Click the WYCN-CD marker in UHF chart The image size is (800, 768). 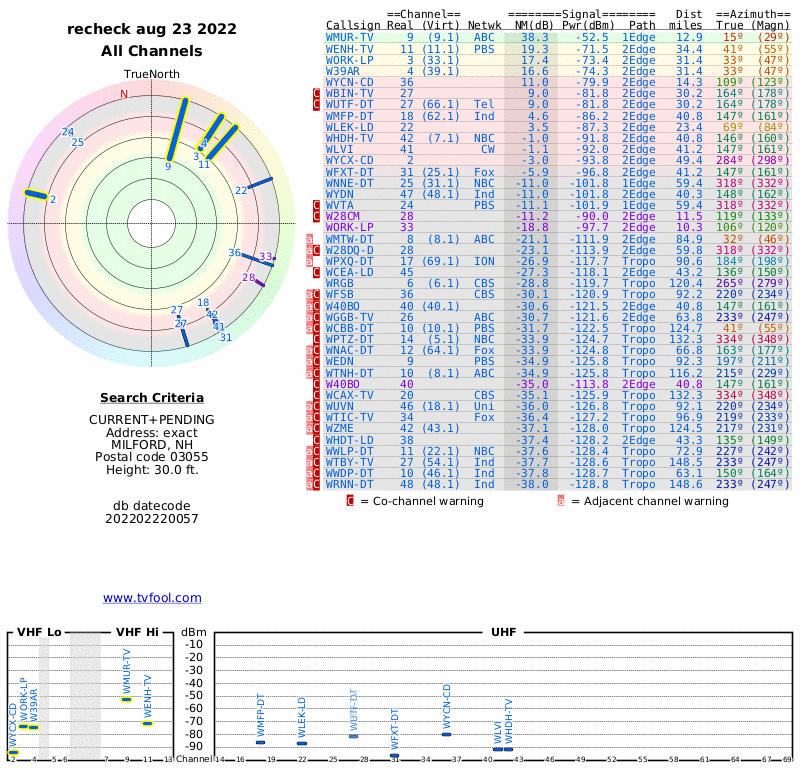tap(446, 734)
